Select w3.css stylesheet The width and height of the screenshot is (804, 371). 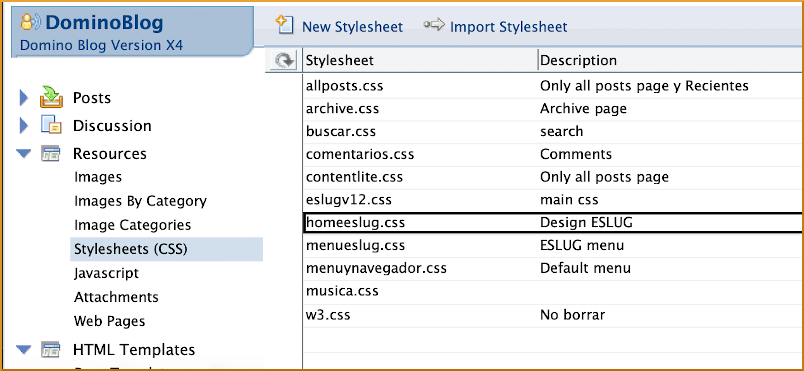(x=328, y=314)
